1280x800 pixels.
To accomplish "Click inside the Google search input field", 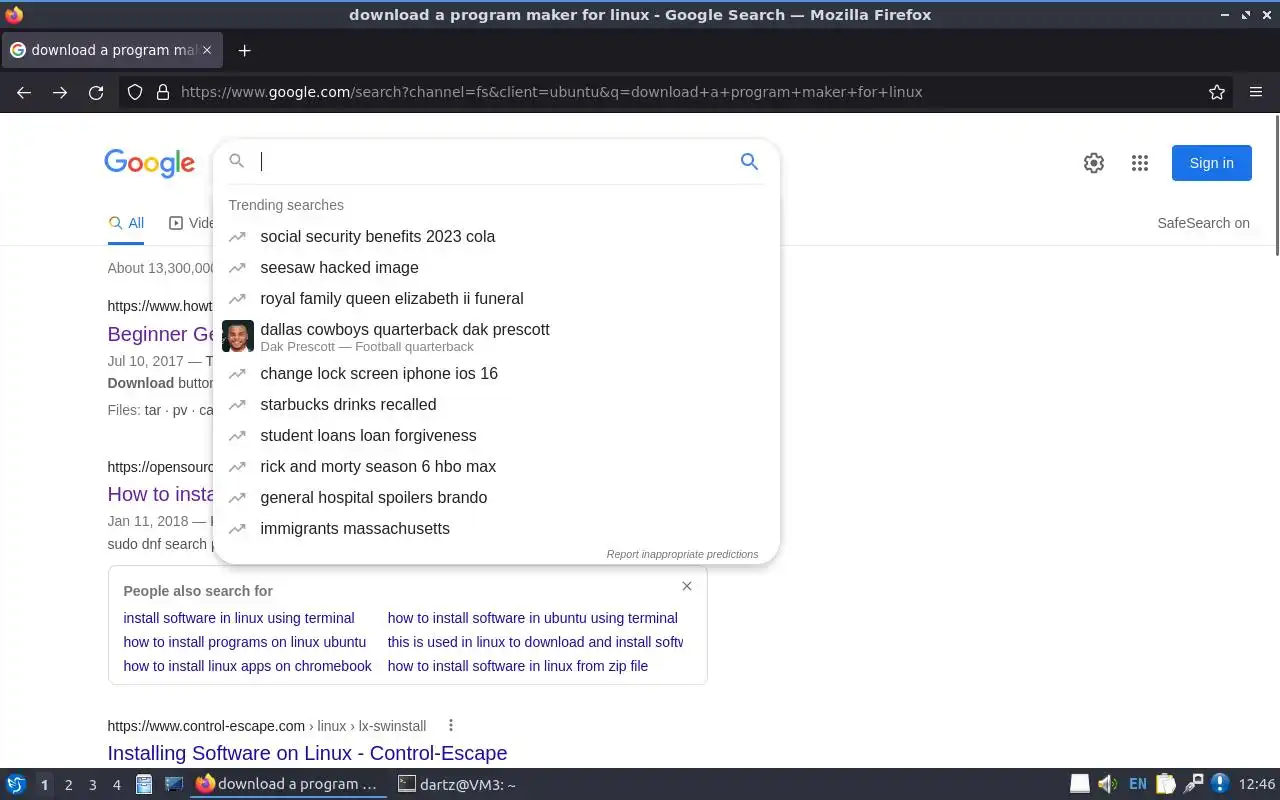I will (495, 161).
